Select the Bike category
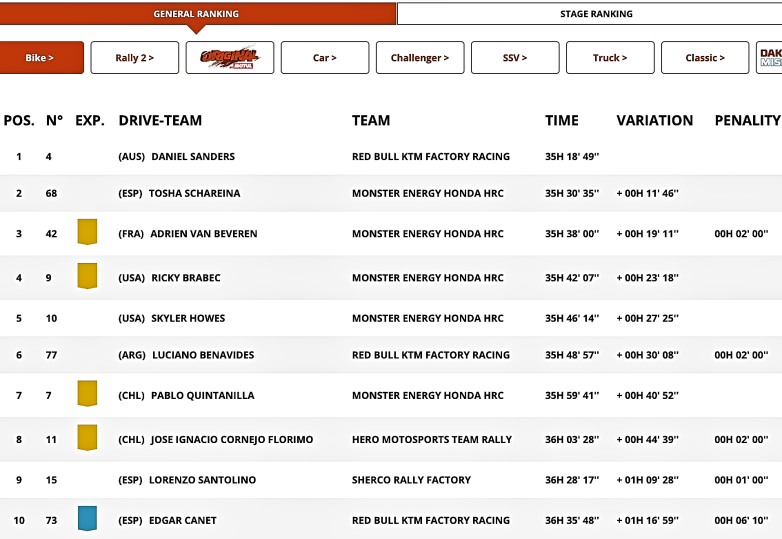This screenshot has width=782, height=539. pyautogui.click(x=41, y=58)
